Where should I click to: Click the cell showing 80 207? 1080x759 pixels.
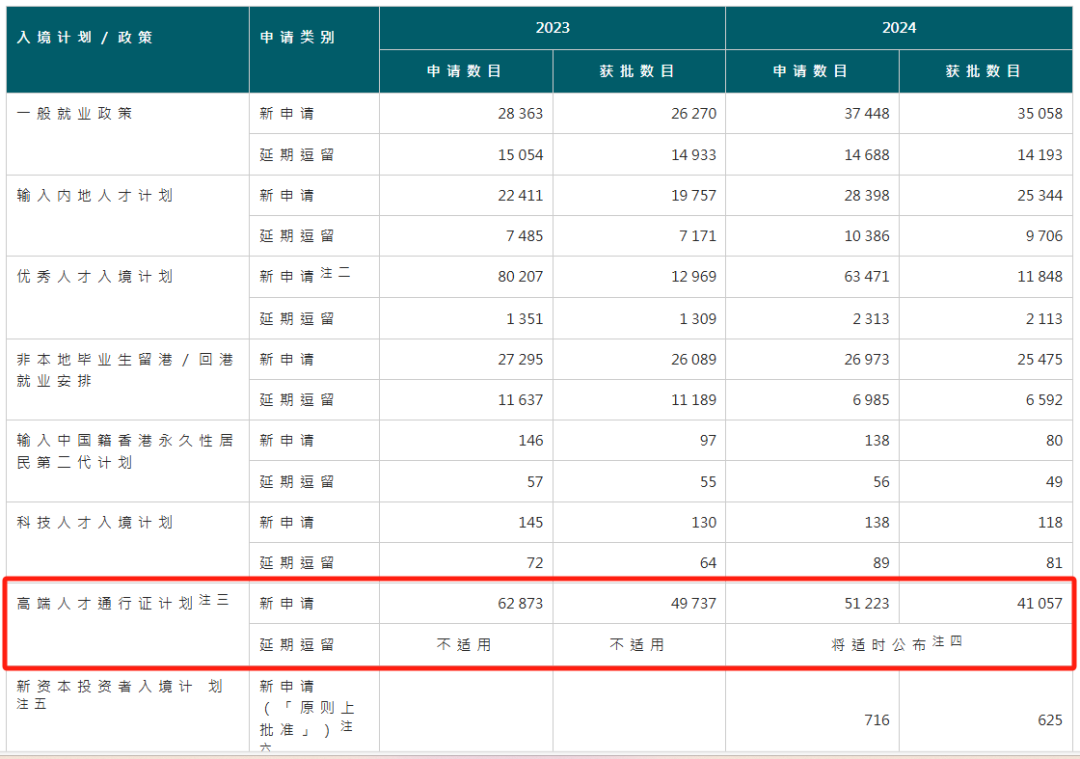[520, 277]
